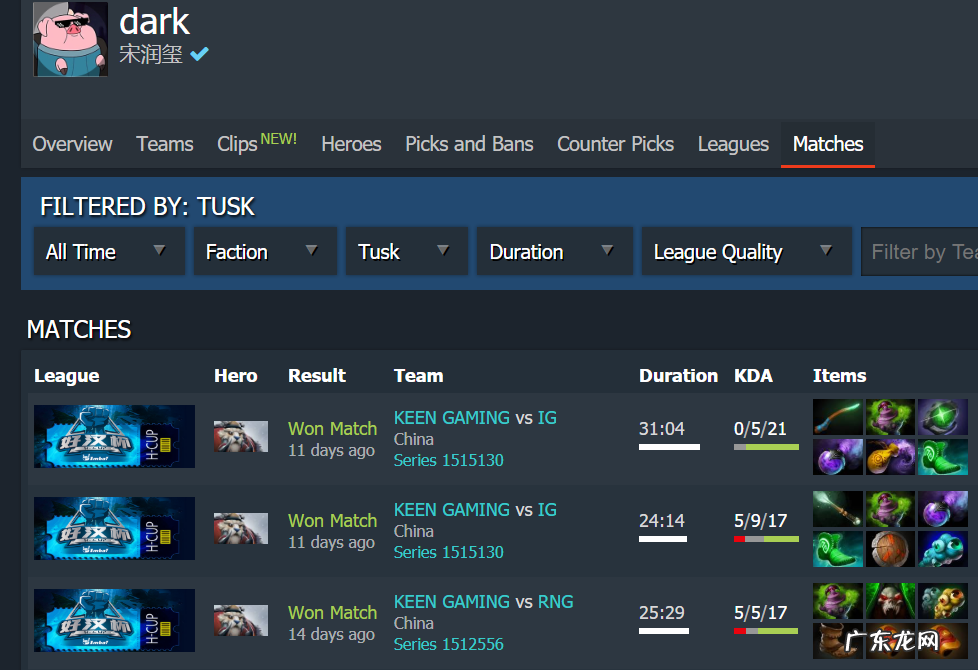Click Tranquil Boots item in 5/9/17 match
The image size is (978, 670).
(x=838, y=549)
